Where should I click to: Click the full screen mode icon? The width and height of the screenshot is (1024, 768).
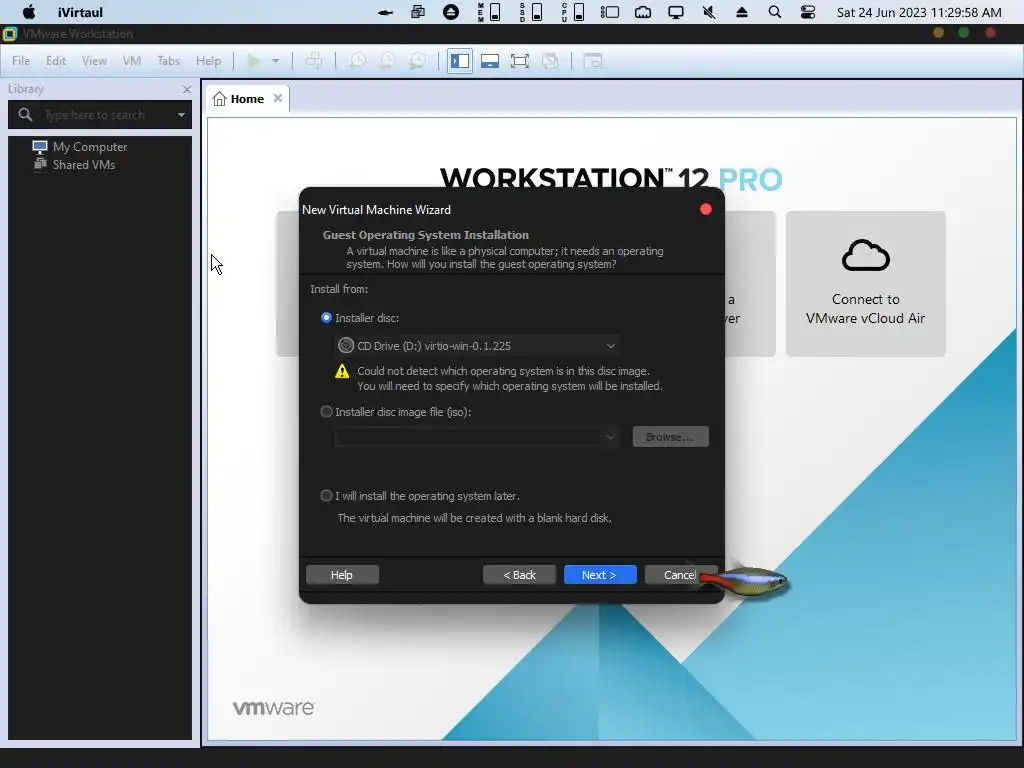520,61
